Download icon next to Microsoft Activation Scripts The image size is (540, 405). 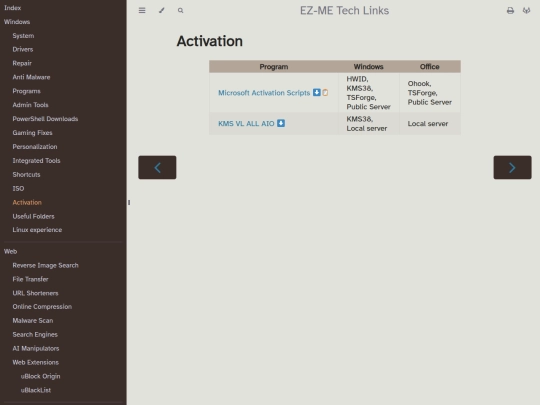[x=316, y=92]
